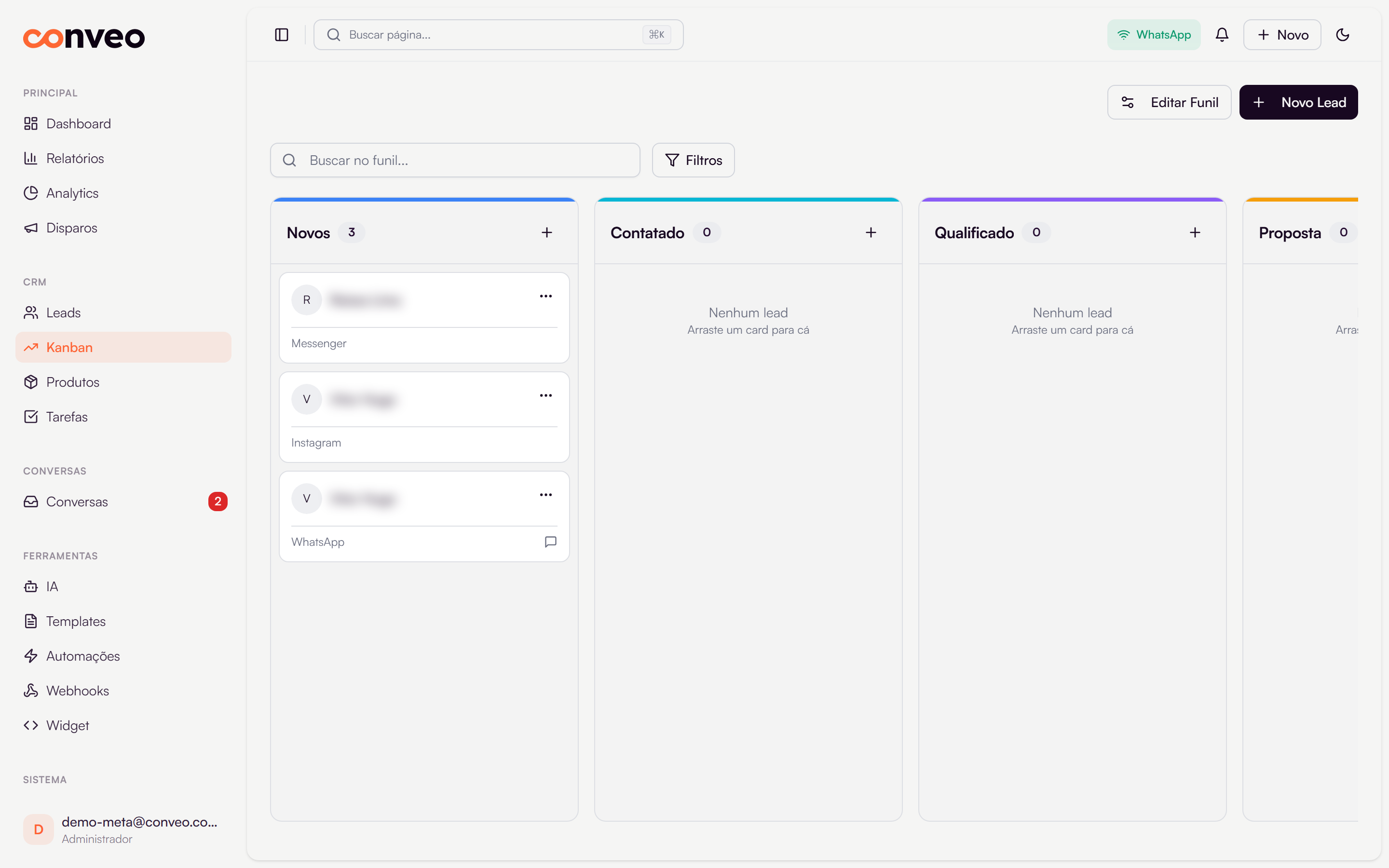Click the Qualificado column title
The width and height of the screenshot is (1389, 868).
click(974, 232)
